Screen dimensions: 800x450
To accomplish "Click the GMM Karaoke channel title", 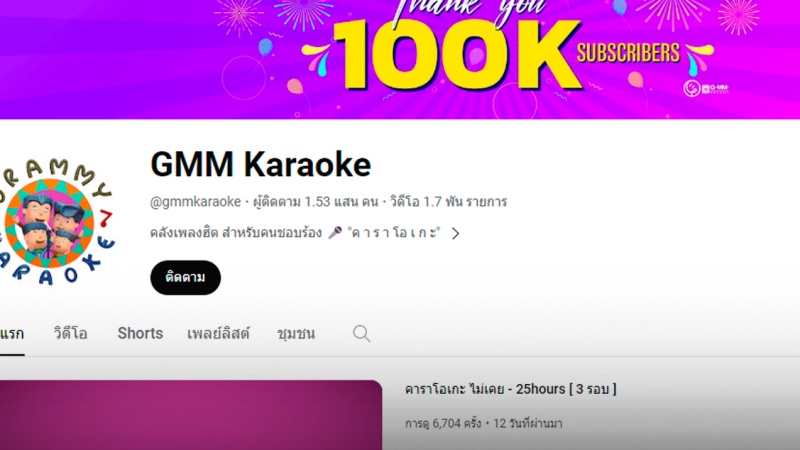I will [261, 164].
